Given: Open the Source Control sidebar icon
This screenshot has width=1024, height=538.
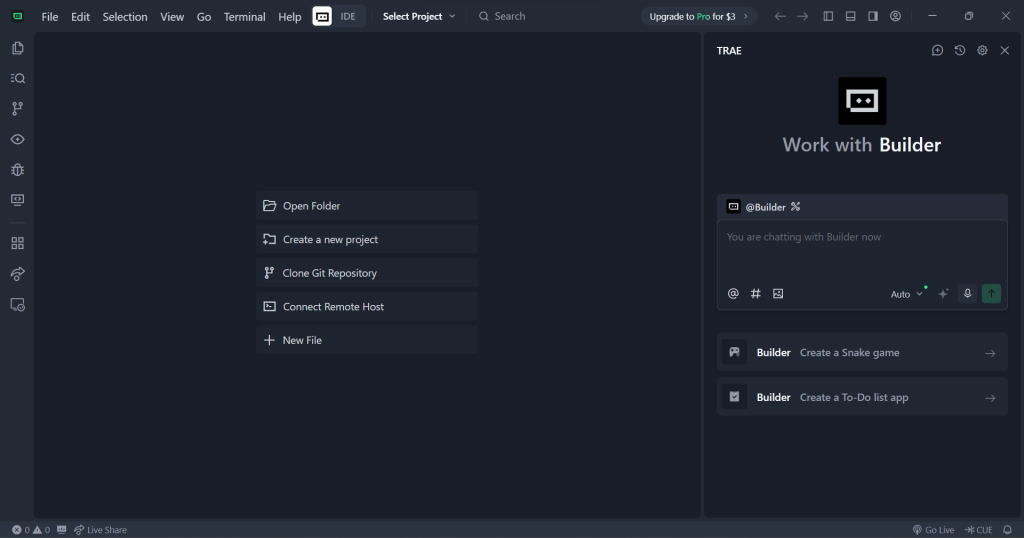Looking at the screenshot, I should click(17, 109).
